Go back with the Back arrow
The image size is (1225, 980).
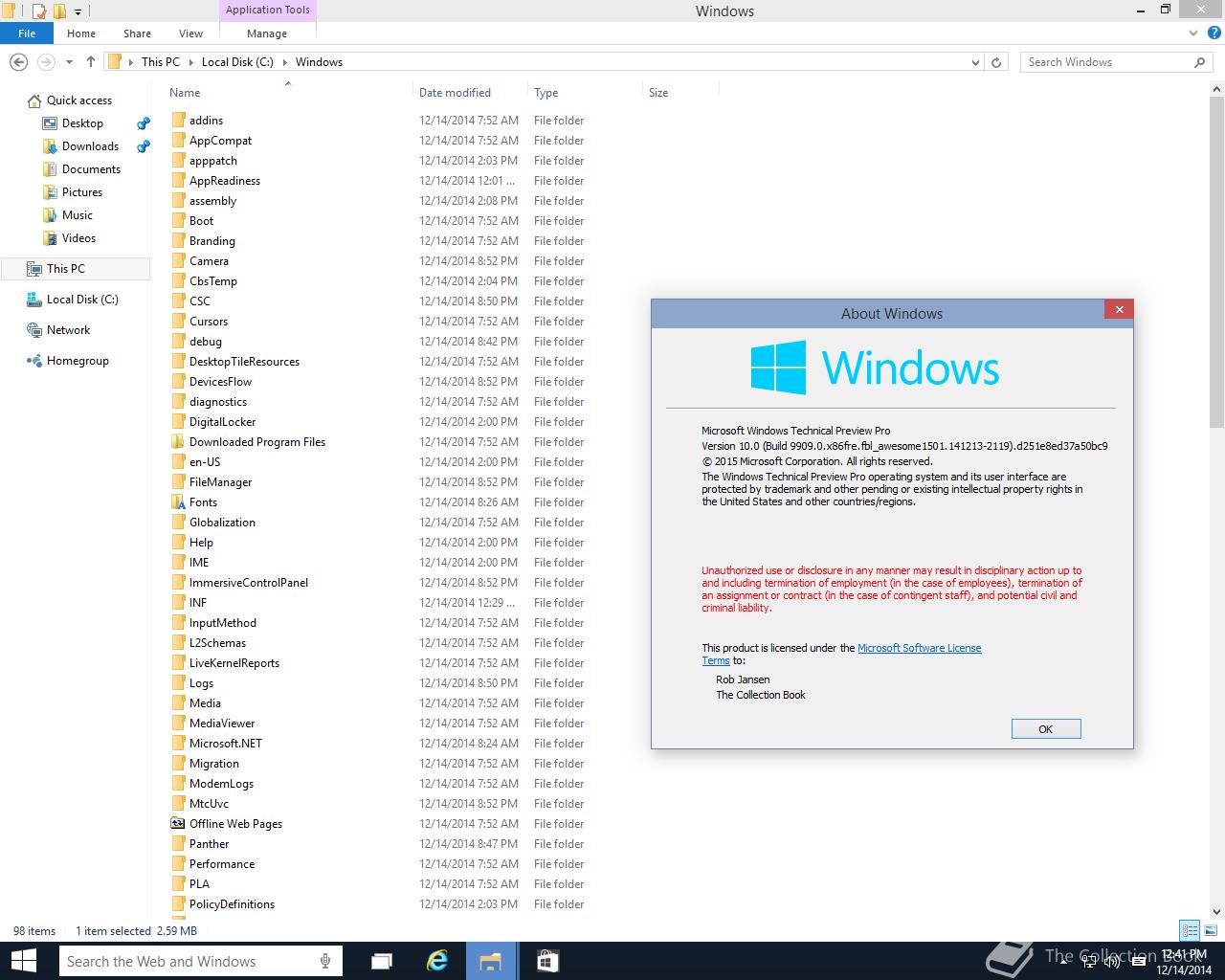[x=18, y=62]
